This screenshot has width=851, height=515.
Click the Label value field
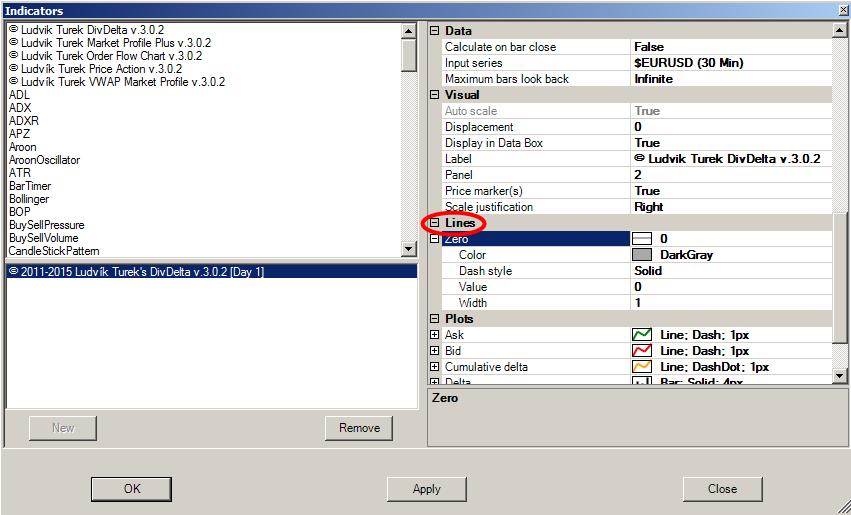(731, 159)
